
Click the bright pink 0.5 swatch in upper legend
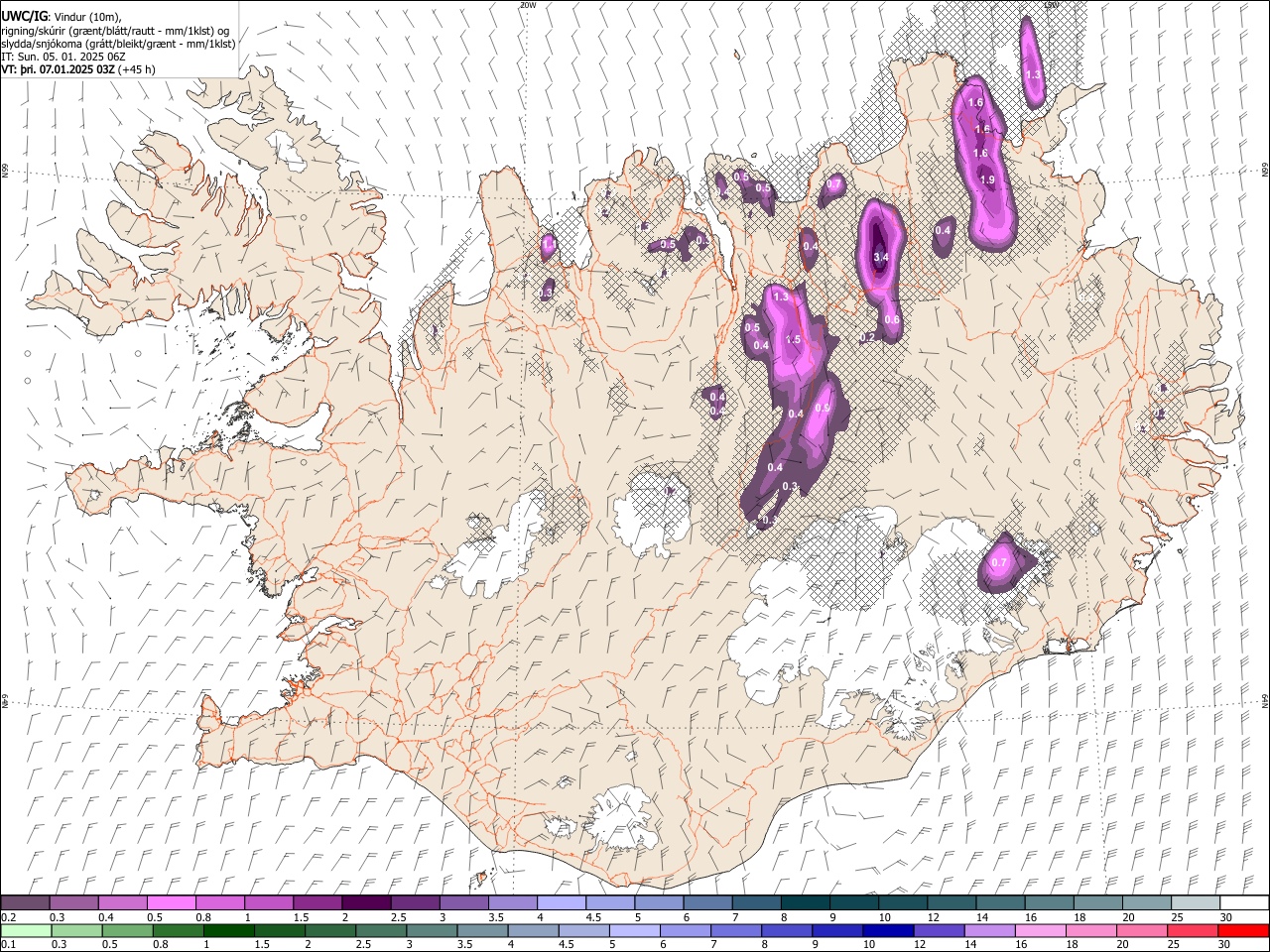[171, 903]
